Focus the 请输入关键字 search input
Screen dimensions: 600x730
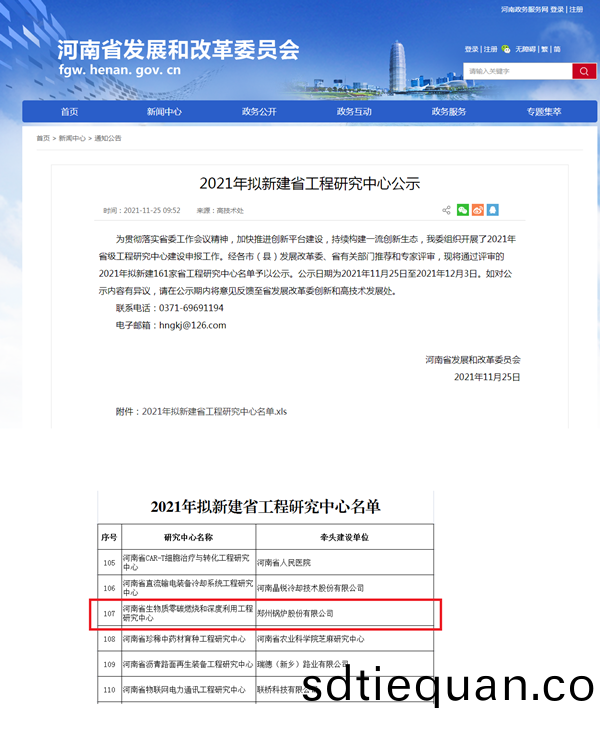pyautogui.click(x=518, y=71)
